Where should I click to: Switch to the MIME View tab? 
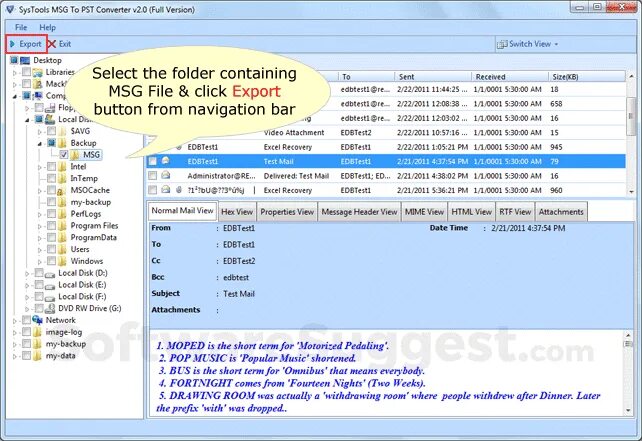(x=424, y=212)
